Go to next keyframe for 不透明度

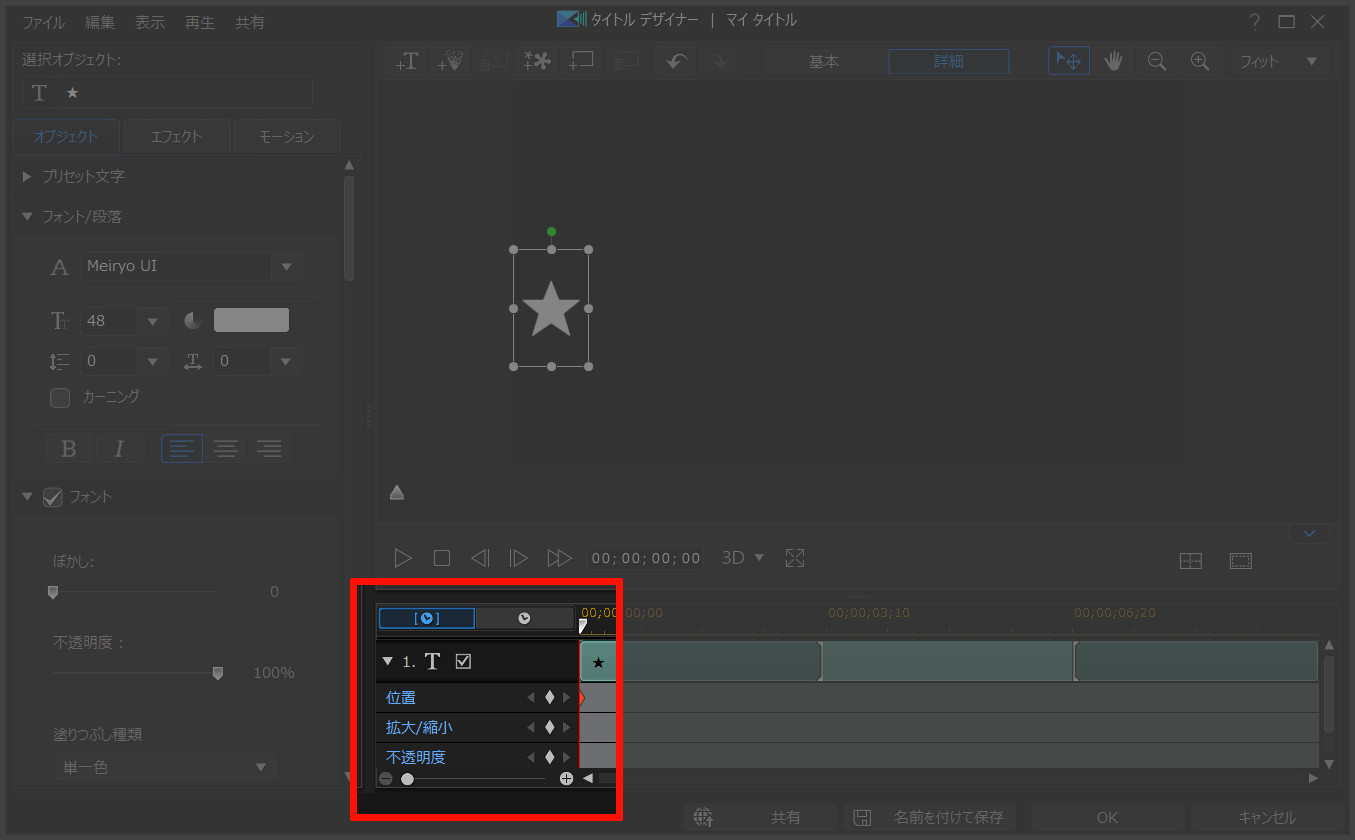pyautogui.click(x=567, y=757)
